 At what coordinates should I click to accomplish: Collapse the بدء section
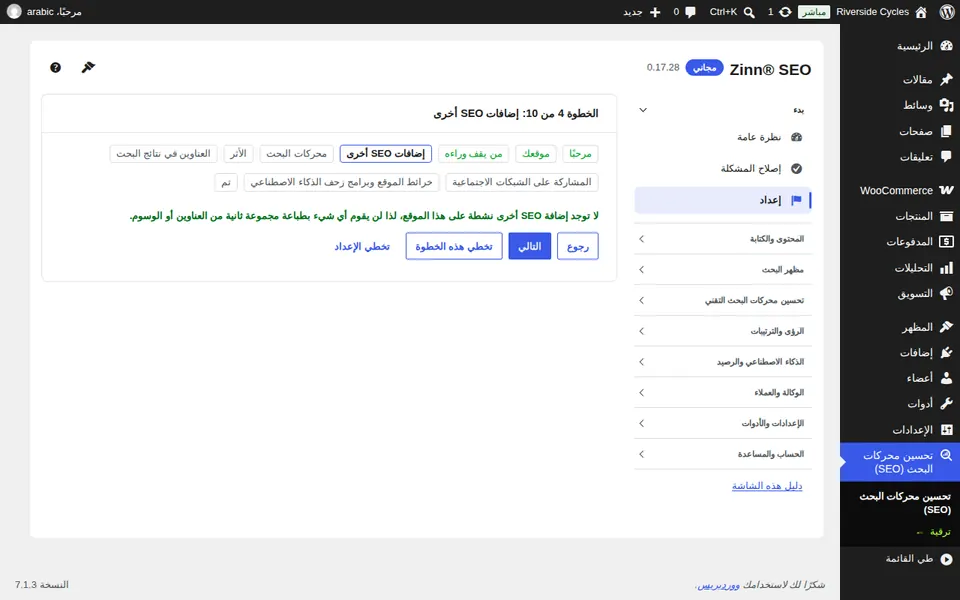pos(723,110)
